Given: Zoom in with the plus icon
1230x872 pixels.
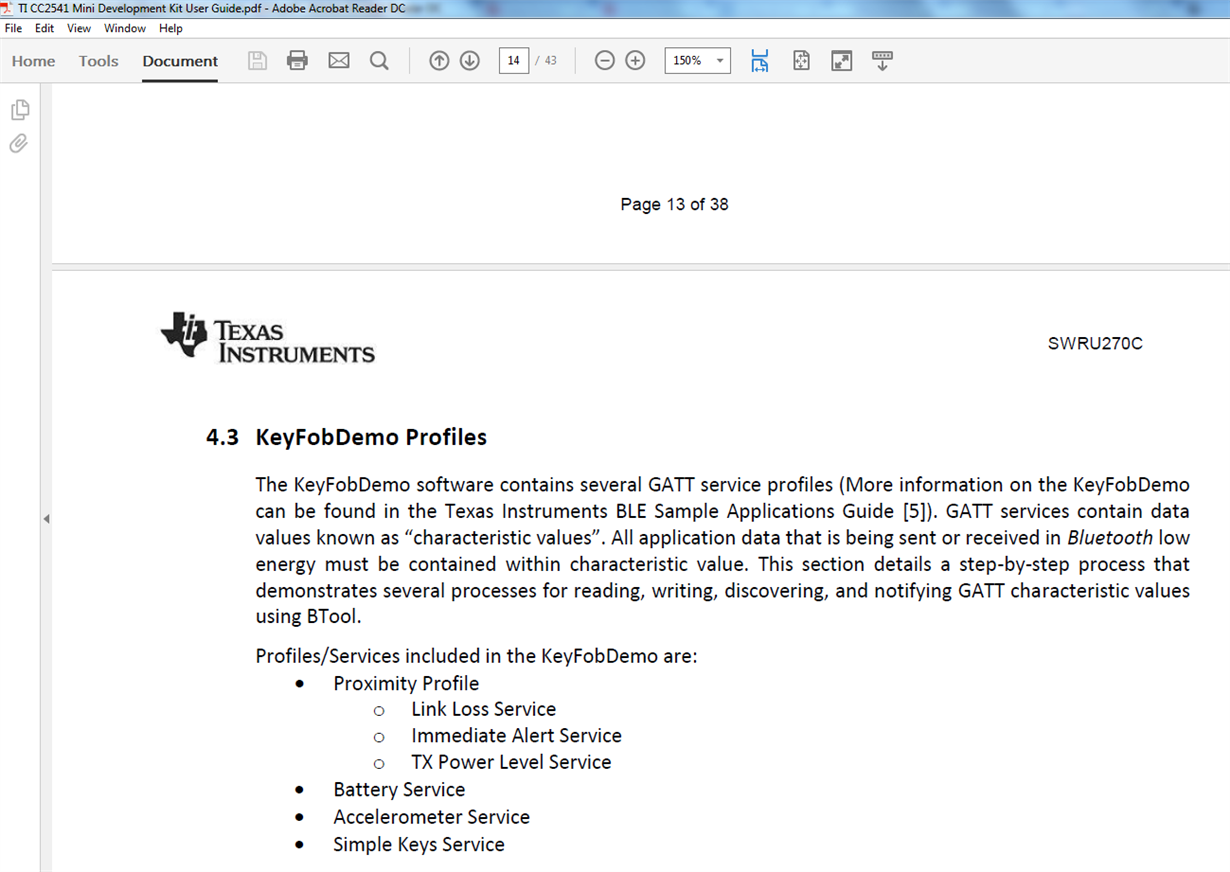Looking at the screenshot, I should click(635, 61).
